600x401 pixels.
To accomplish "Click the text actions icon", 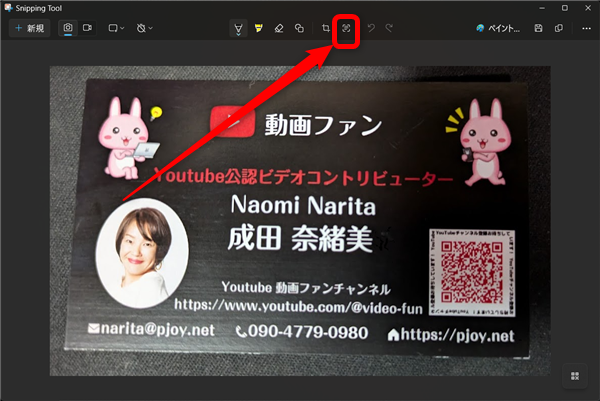I will click(346, 28).
